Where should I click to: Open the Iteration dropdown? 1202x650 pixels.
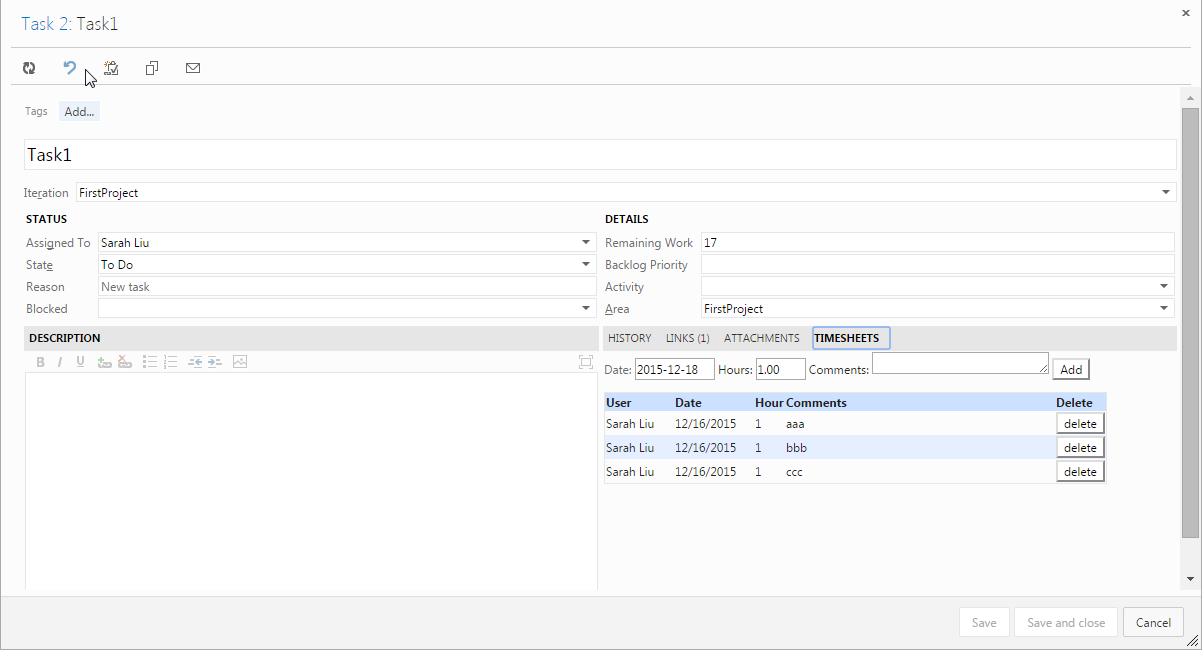(1165, 192)
